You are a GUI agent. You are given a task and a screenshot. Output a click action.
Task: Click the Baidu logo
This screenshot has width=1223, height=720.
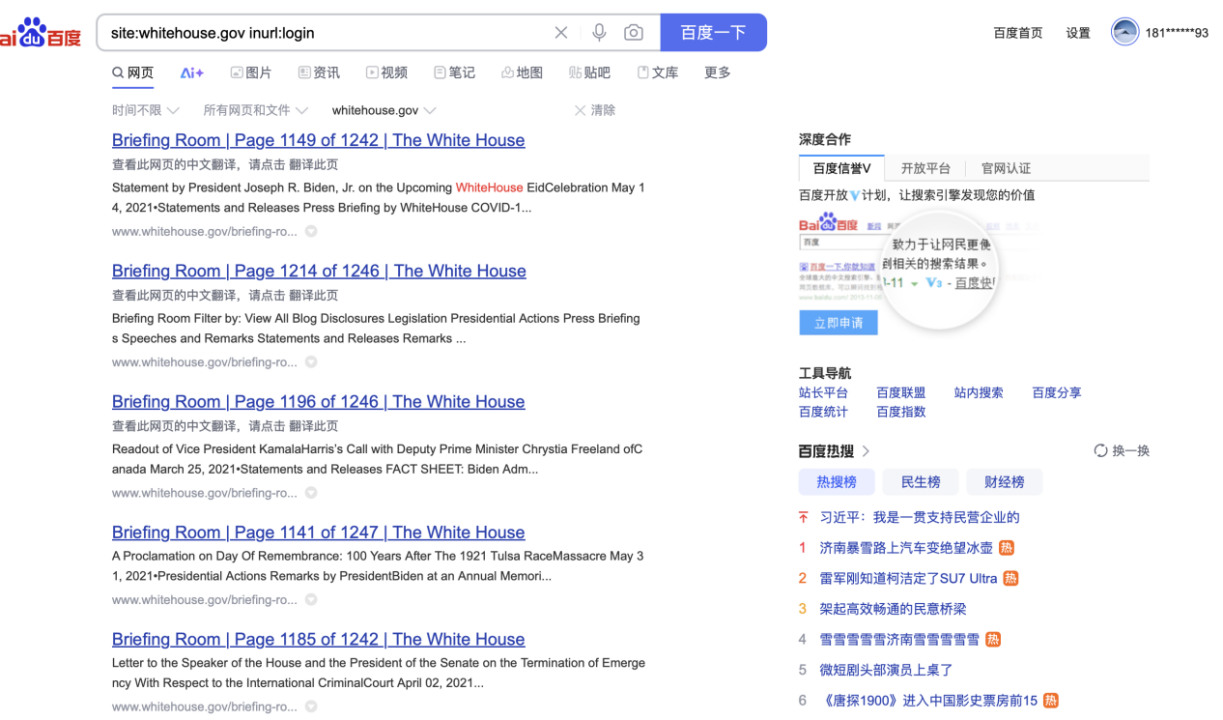(40, 33)
